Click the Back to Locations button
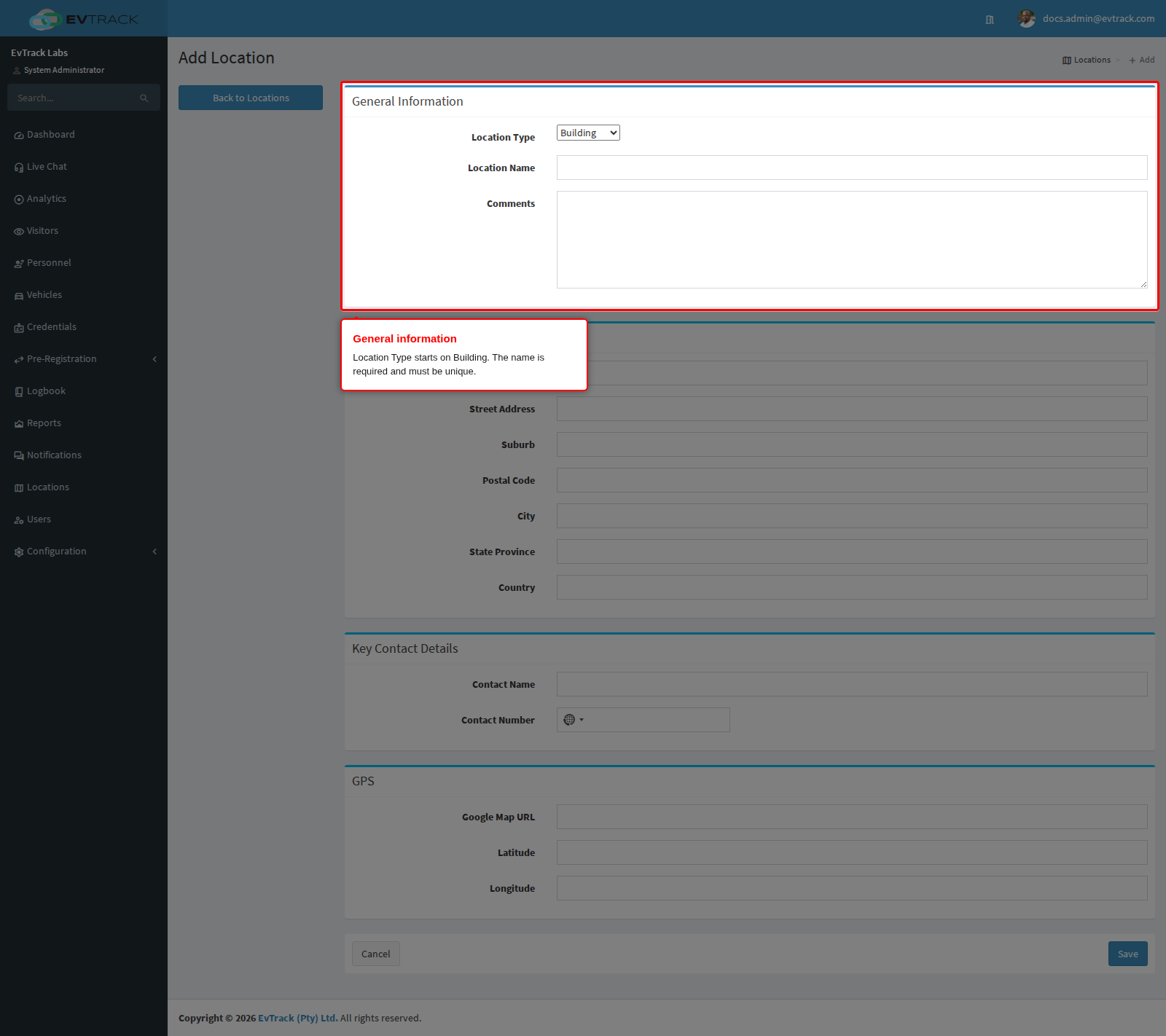This screenshot has width=1166, height=1036. tap(251, 98)
